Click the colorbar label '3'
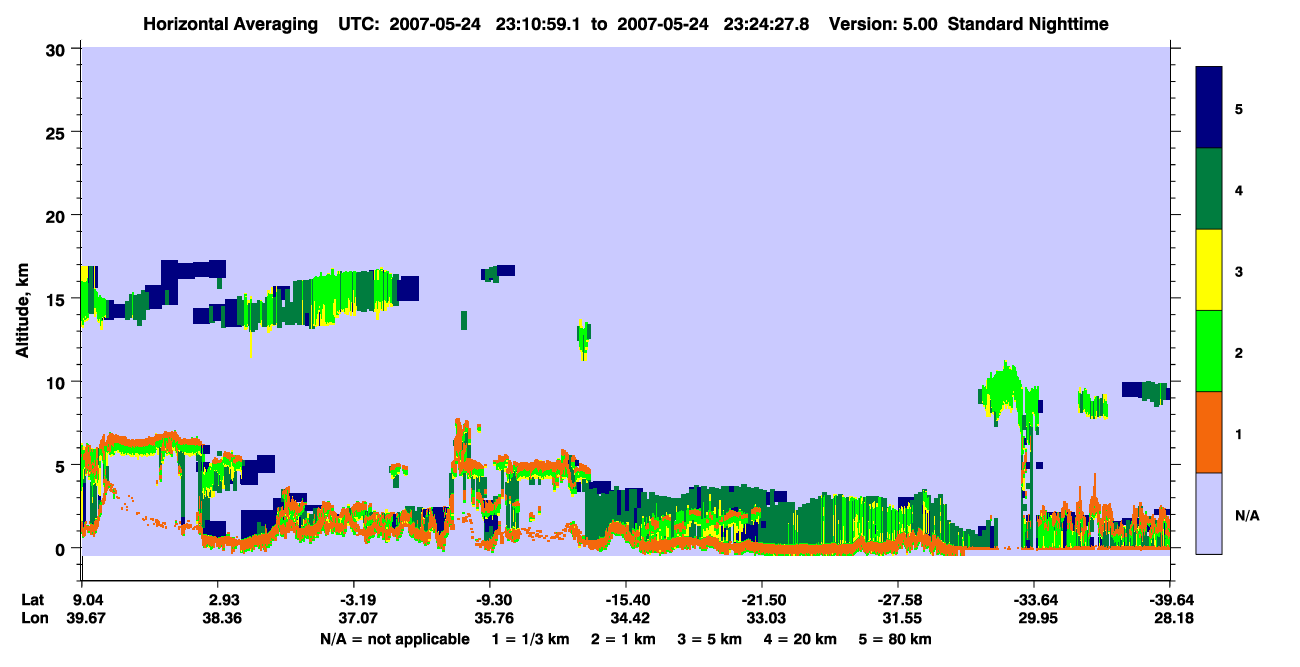This screenshot has width=1300, height=667. coord(1239,270)
